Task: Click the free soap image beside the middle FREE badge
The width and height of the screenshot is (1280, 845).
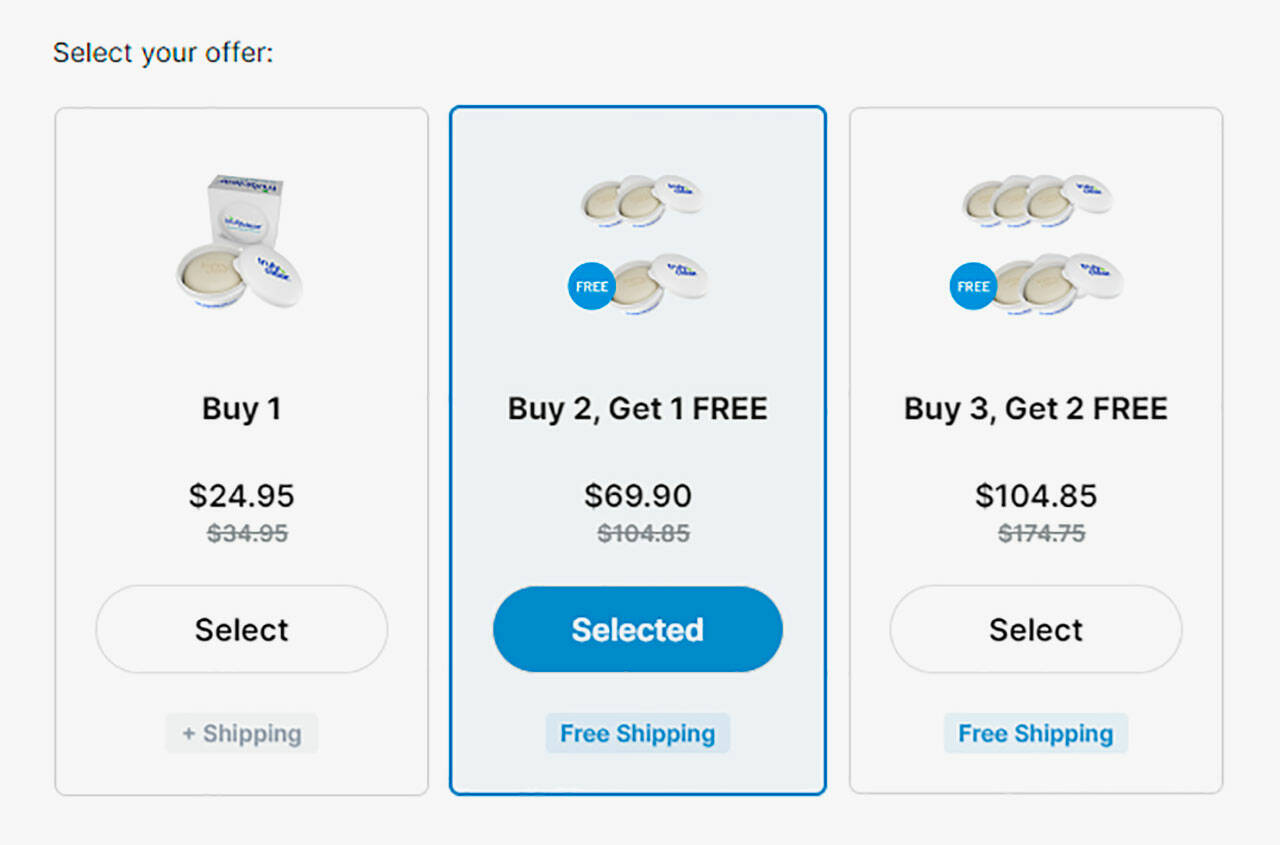Action: (x=659, y=283)
